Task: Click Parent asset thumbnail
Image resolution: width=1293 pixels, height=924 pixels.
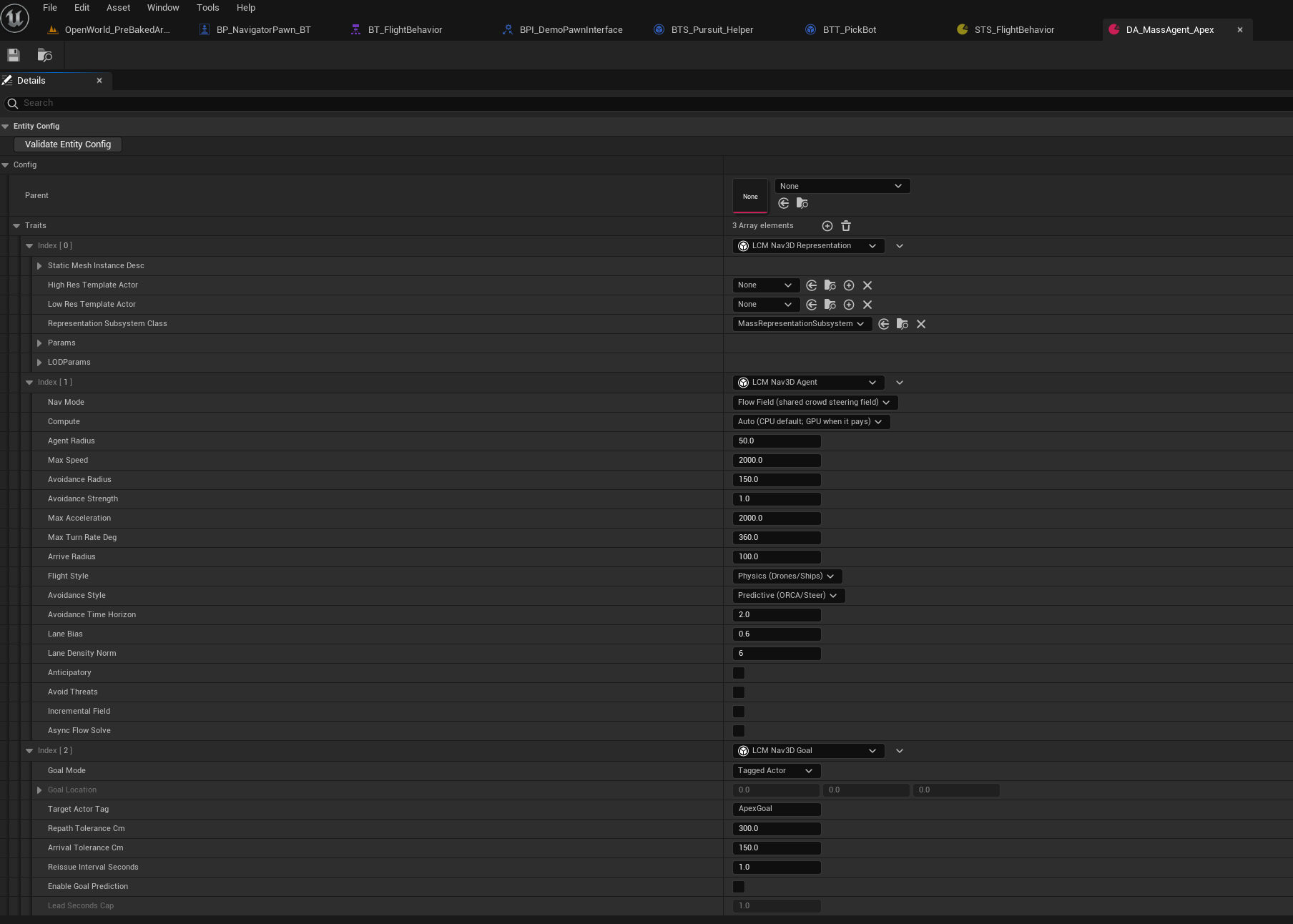Action: (x=750, y=196)
